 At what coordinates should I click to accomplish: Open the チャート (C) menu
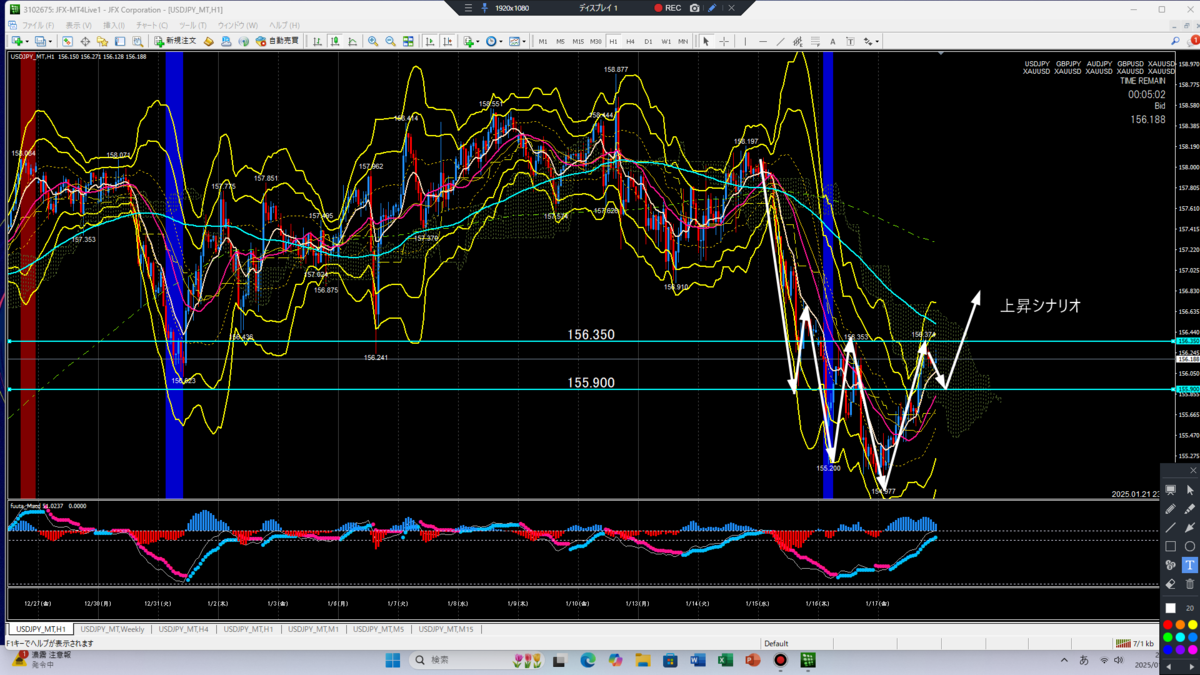tap(151, 25)
